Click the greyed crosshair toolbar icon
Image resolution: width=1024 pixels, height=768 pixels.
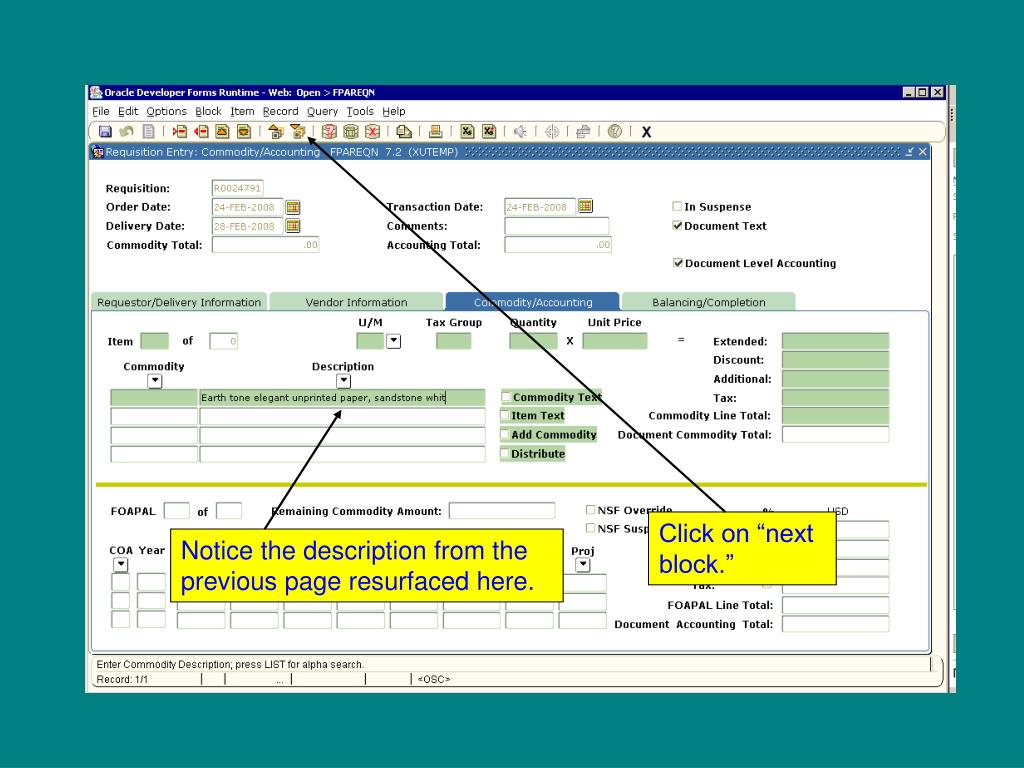click(x=552, y=131)
